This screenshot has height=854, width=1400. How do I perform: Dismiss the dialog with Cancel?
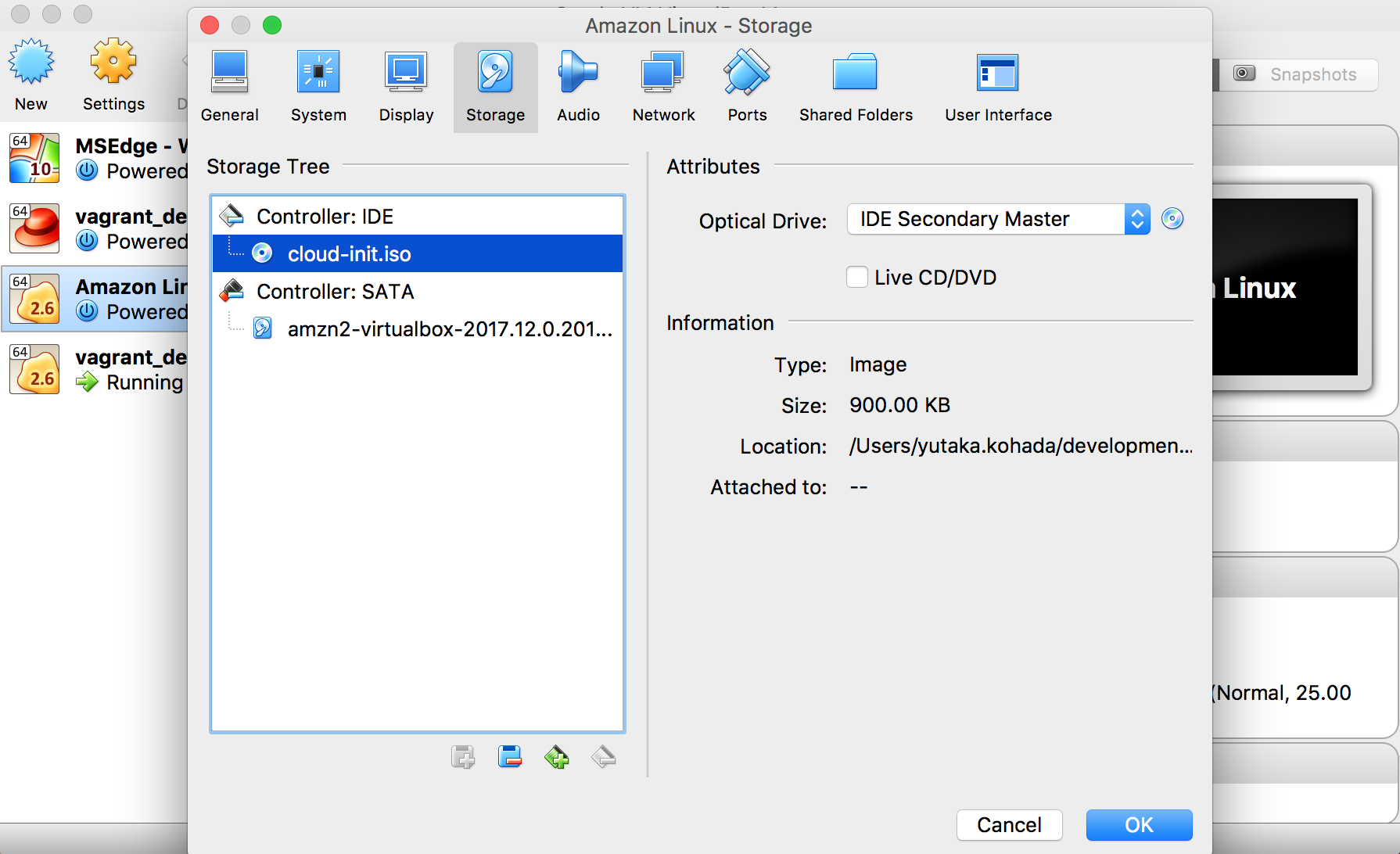[x=1009, y=825]
